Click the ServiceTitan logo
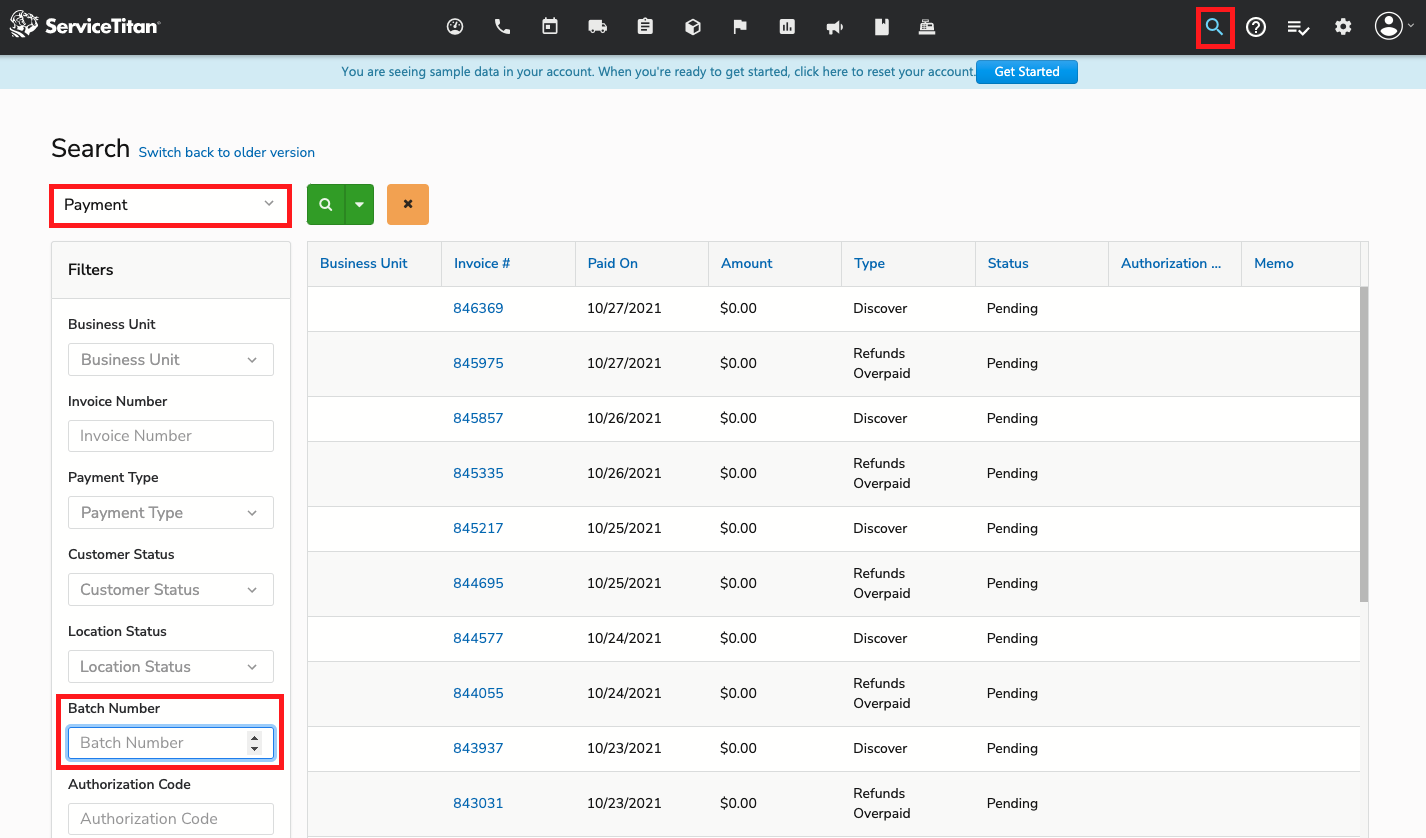1426x838 pixels. pyautogui.click(x=85, y=26)
